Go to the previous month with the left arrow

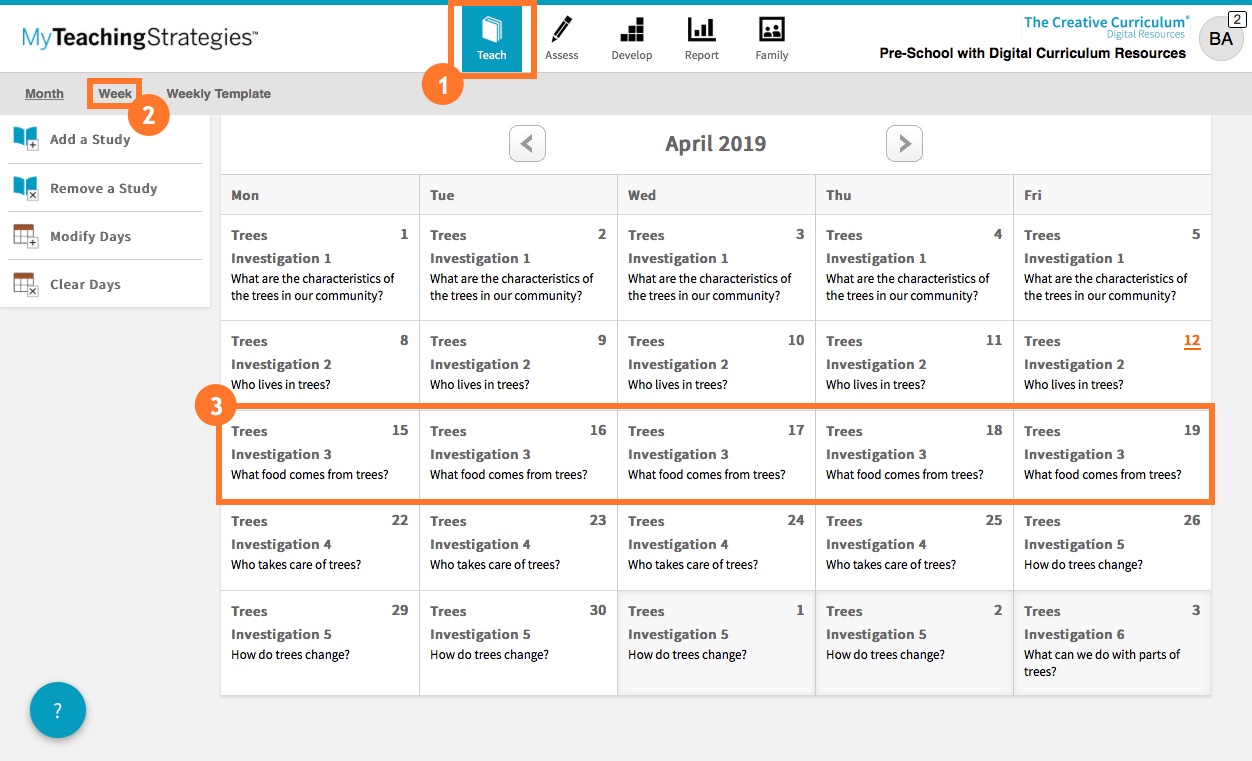(527, 143)
